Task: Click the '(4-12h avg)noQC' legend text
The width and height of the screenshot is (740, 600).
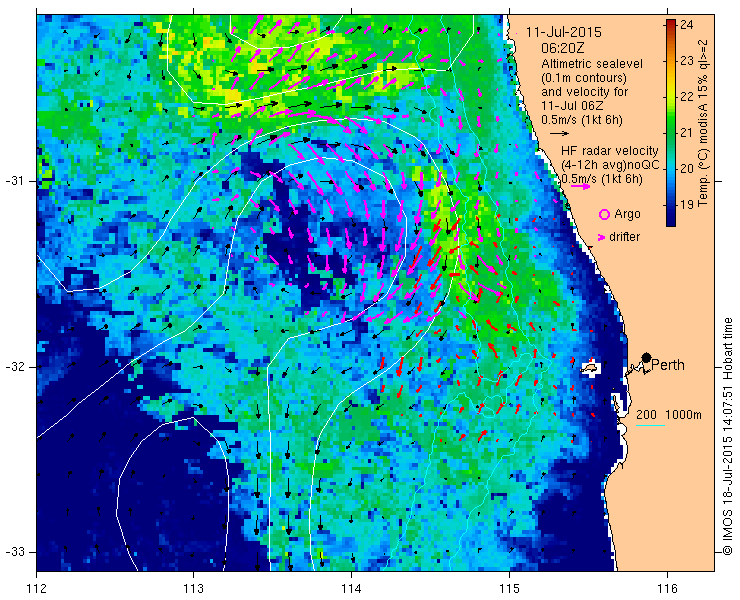Action: coord(610,165)
